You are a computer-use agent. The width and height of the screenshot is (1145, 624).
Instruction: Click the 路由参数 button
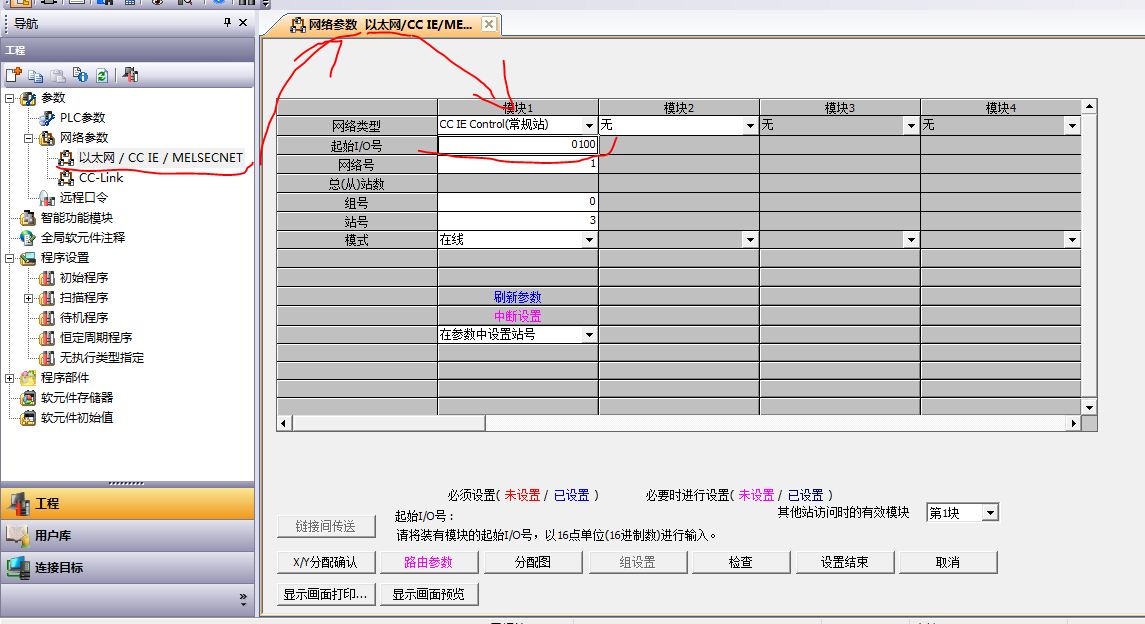click(x=428, y=562)
